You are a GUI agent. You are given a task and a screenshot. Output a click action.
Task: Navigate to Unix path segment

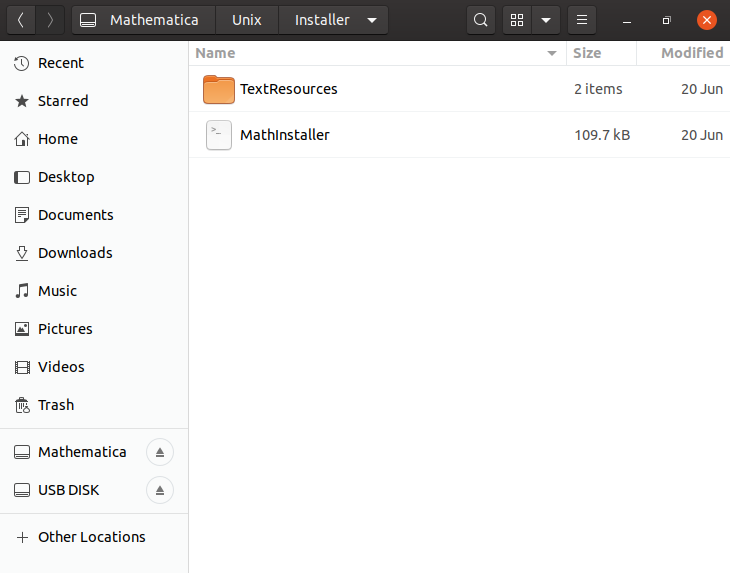[246, 20]
